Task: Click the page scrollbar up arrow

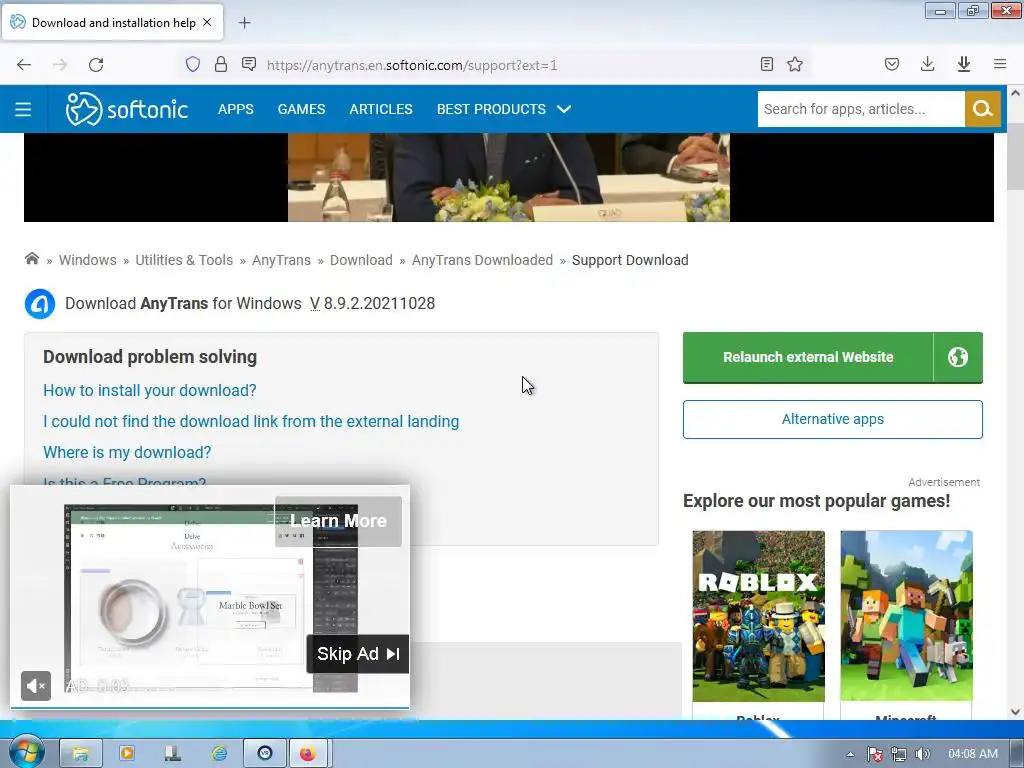Action: tap(1016, 93)
